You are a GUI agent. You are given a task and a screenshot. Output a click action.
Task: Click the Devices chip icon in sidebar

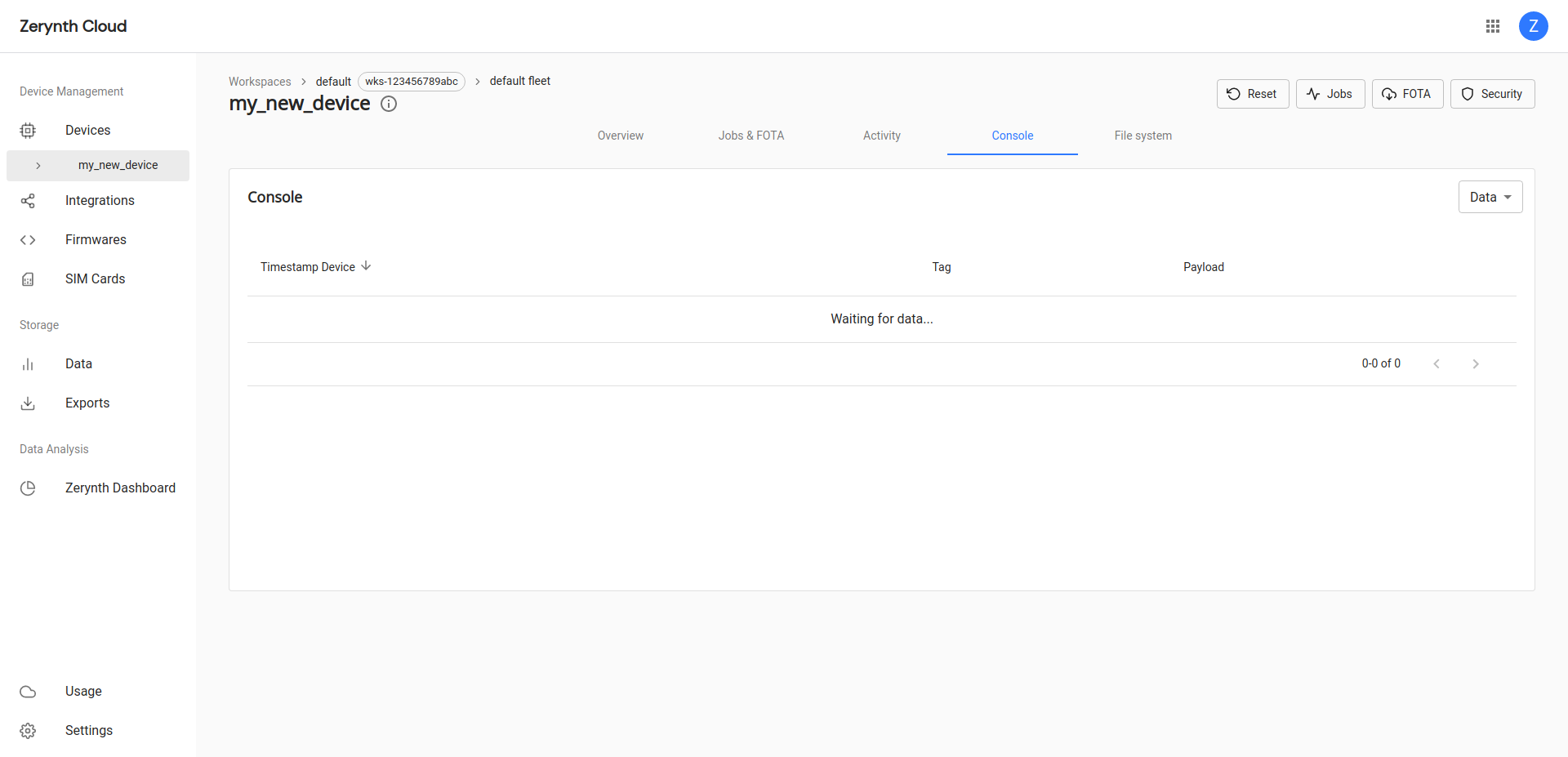coord(28,131)
